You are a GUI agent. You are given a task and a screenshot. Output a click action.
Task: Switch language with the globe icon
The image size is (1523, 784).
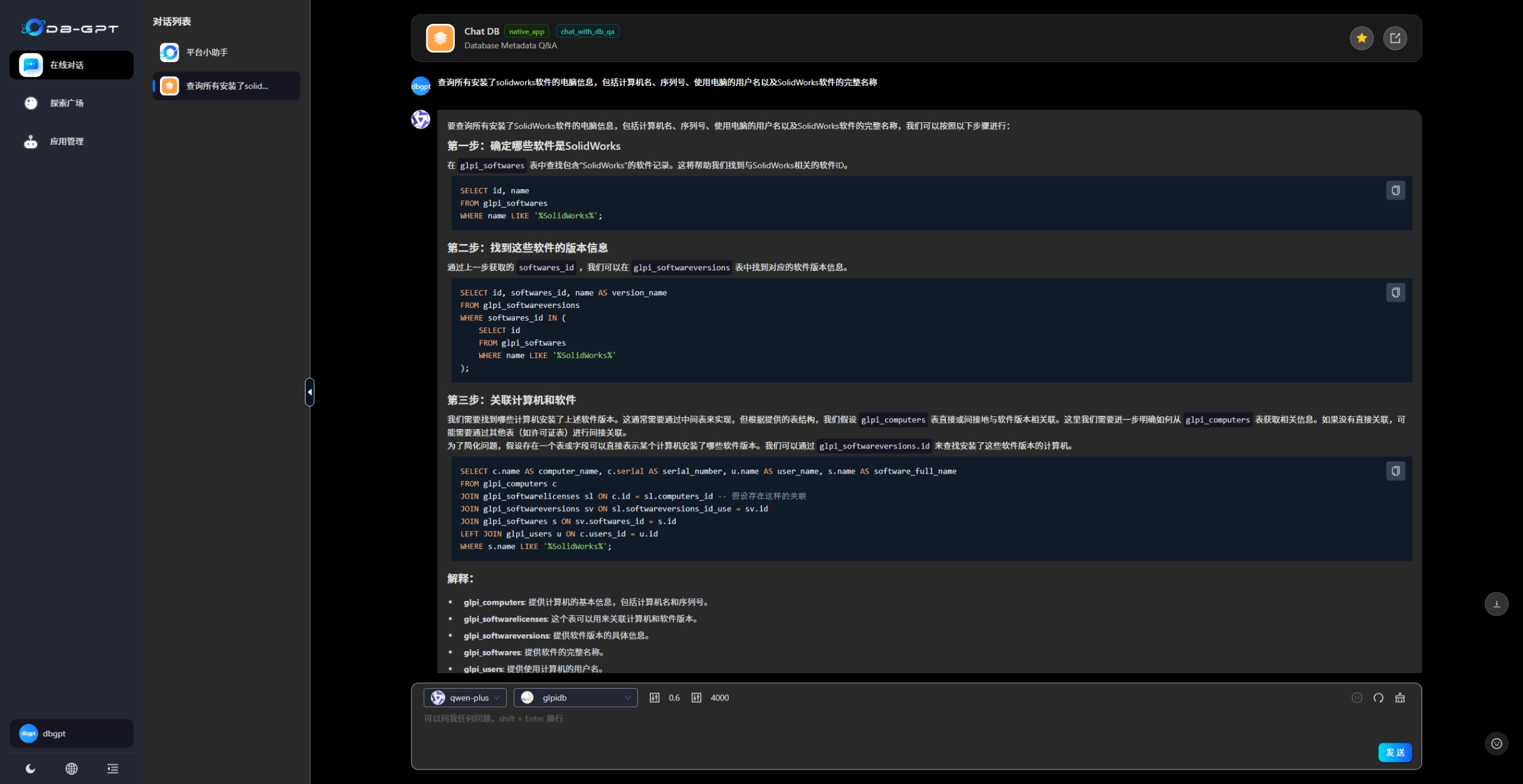[72, 768]
